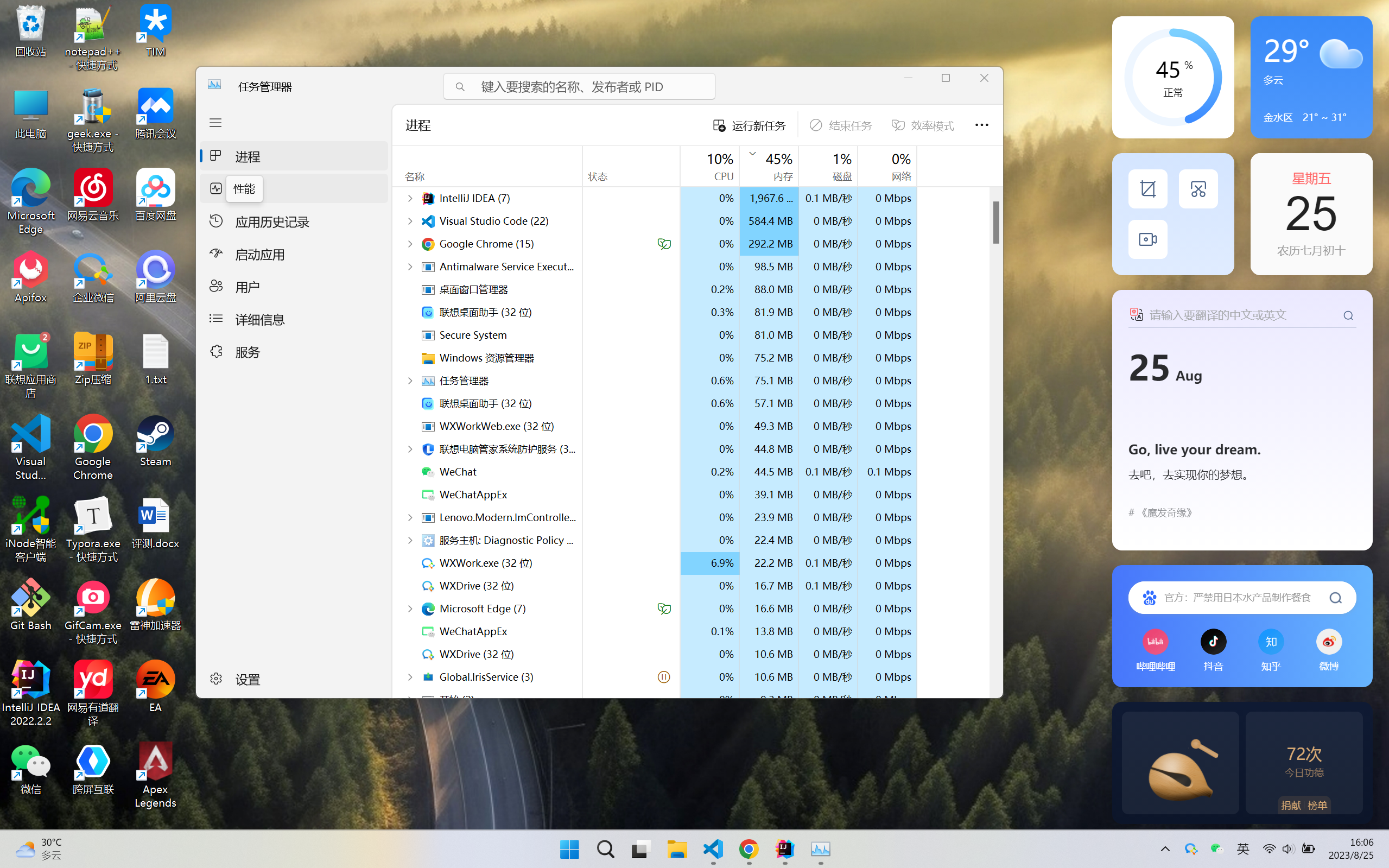Click the 榜单 button in wooden fish widget

click(1317, 805)
